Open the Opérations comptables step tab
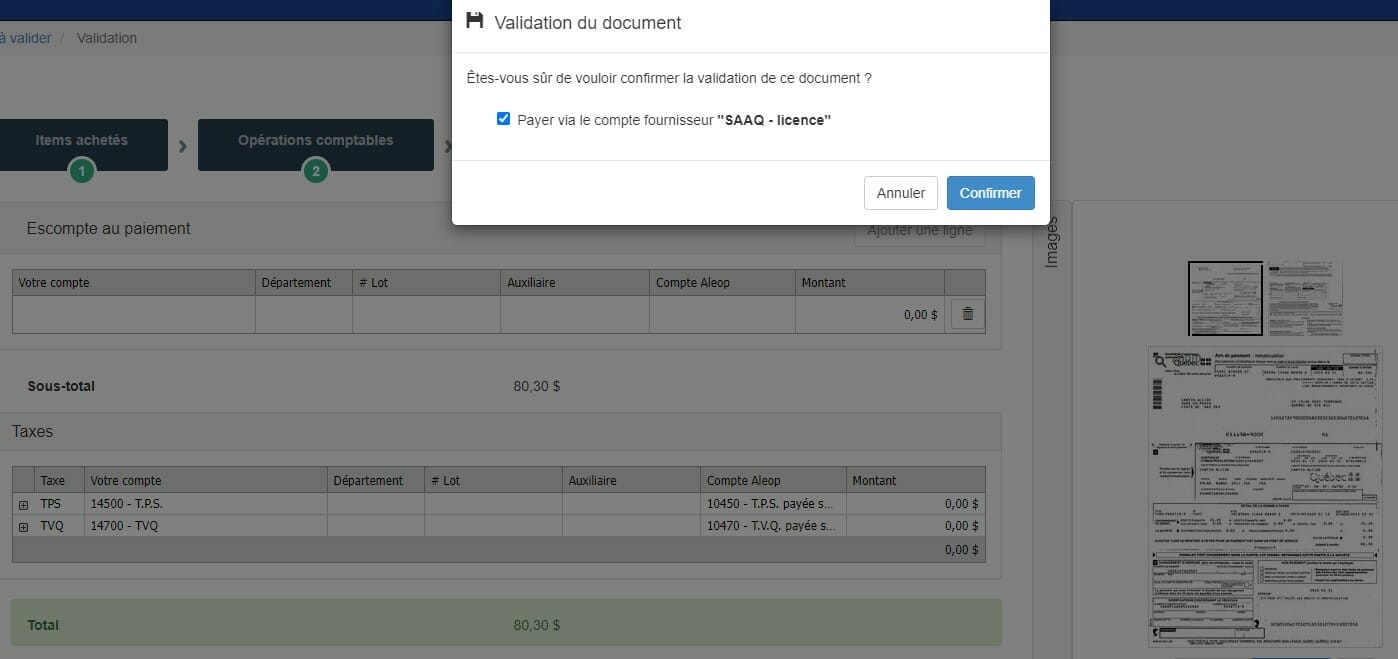The height and width of the screenshot is (659, 1398). click(316, 141)
